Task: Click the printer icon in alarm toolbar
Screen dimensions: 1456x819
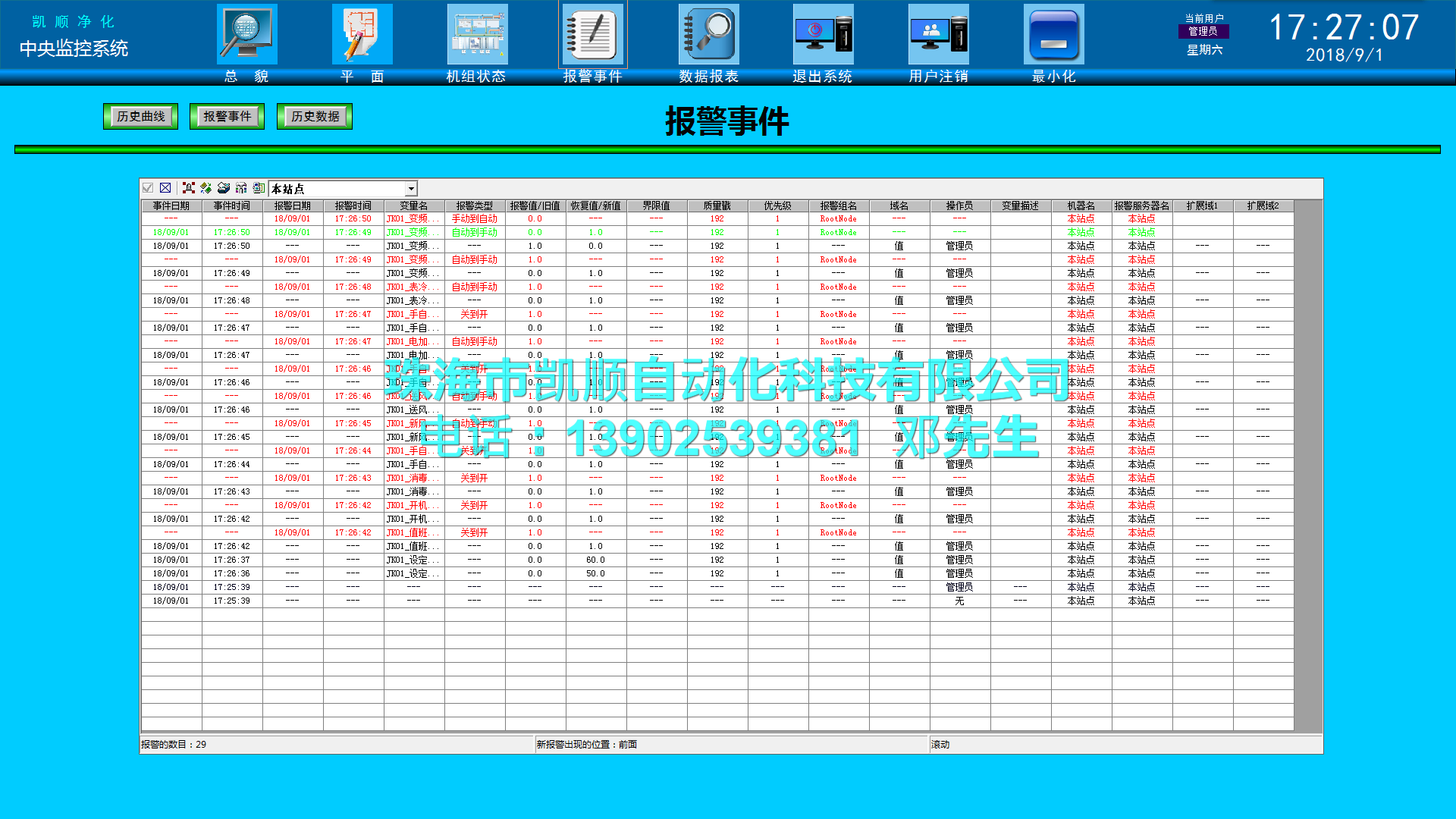Action: (x=224, y=188)
